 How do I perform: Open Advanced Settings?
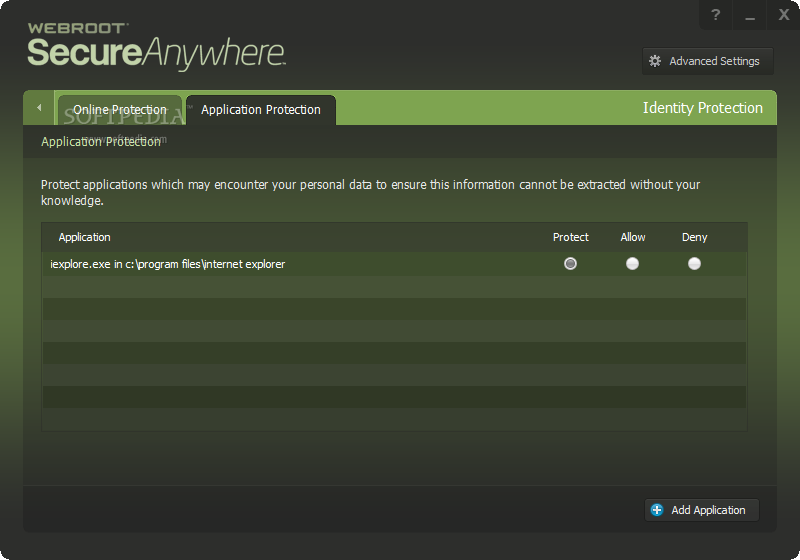point(707,61)
